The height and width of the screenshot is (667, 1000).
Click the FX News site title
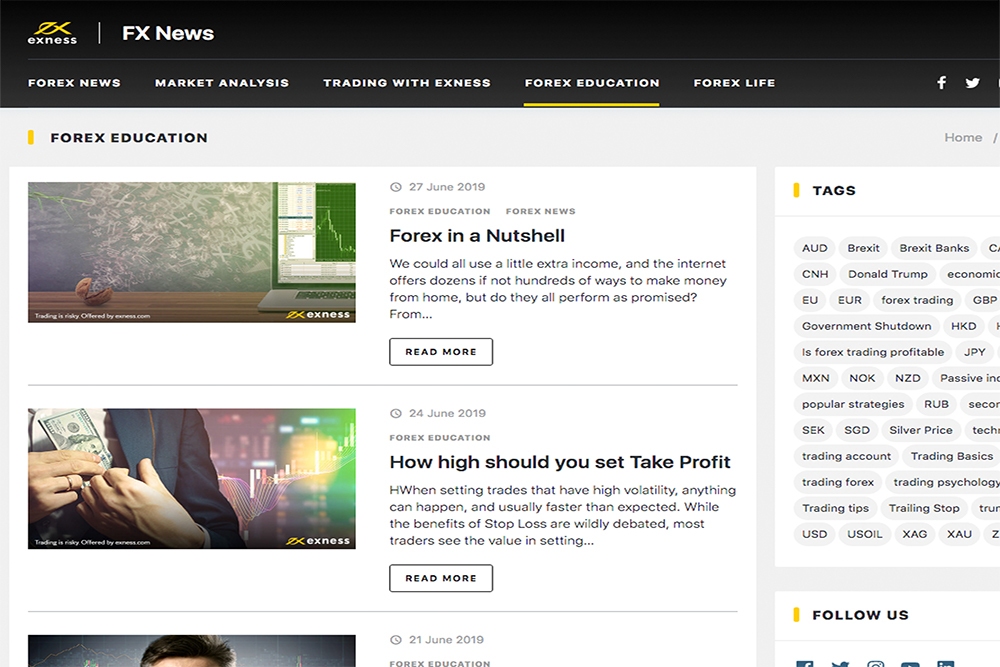point(168,33)
